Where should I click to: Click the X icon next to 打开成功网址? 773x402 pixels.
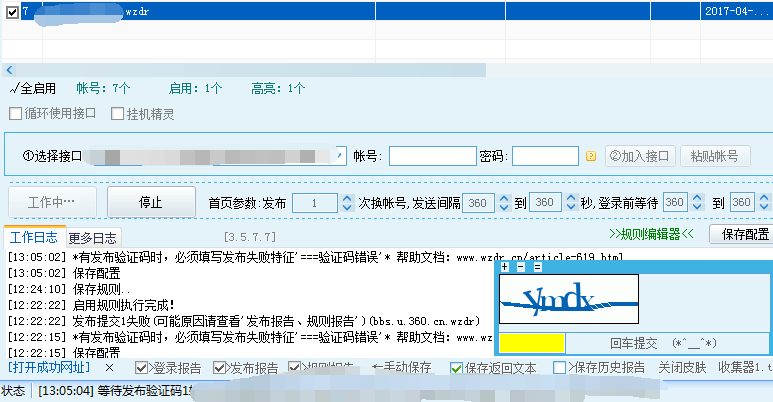click(109, 367)
